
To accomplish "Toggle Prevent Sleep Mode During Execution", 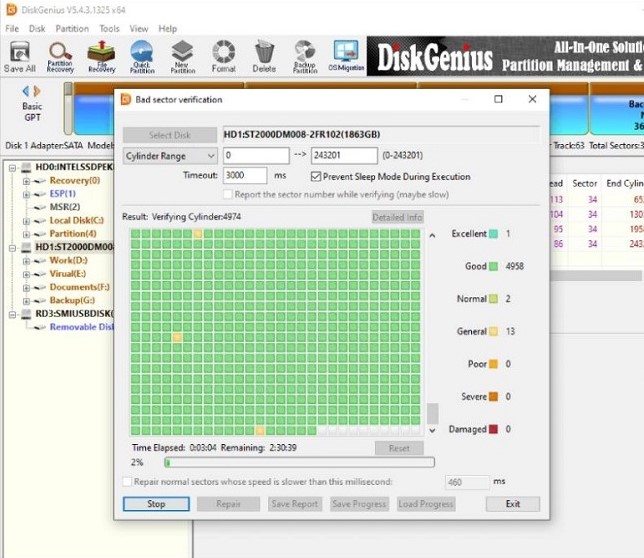I will [315, 177].
